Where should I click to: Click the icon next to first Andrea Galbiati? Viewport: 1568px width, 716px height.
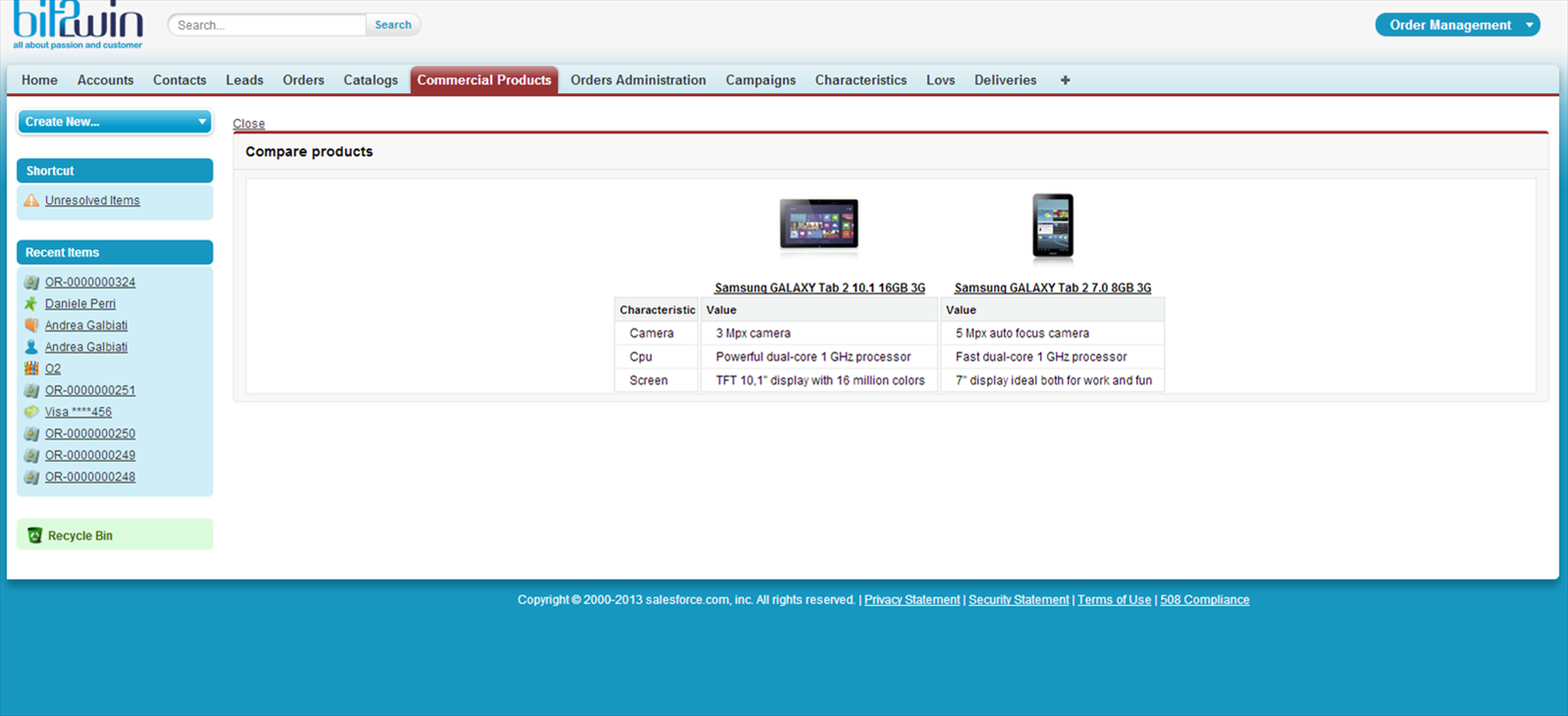[x=31, y=326]
